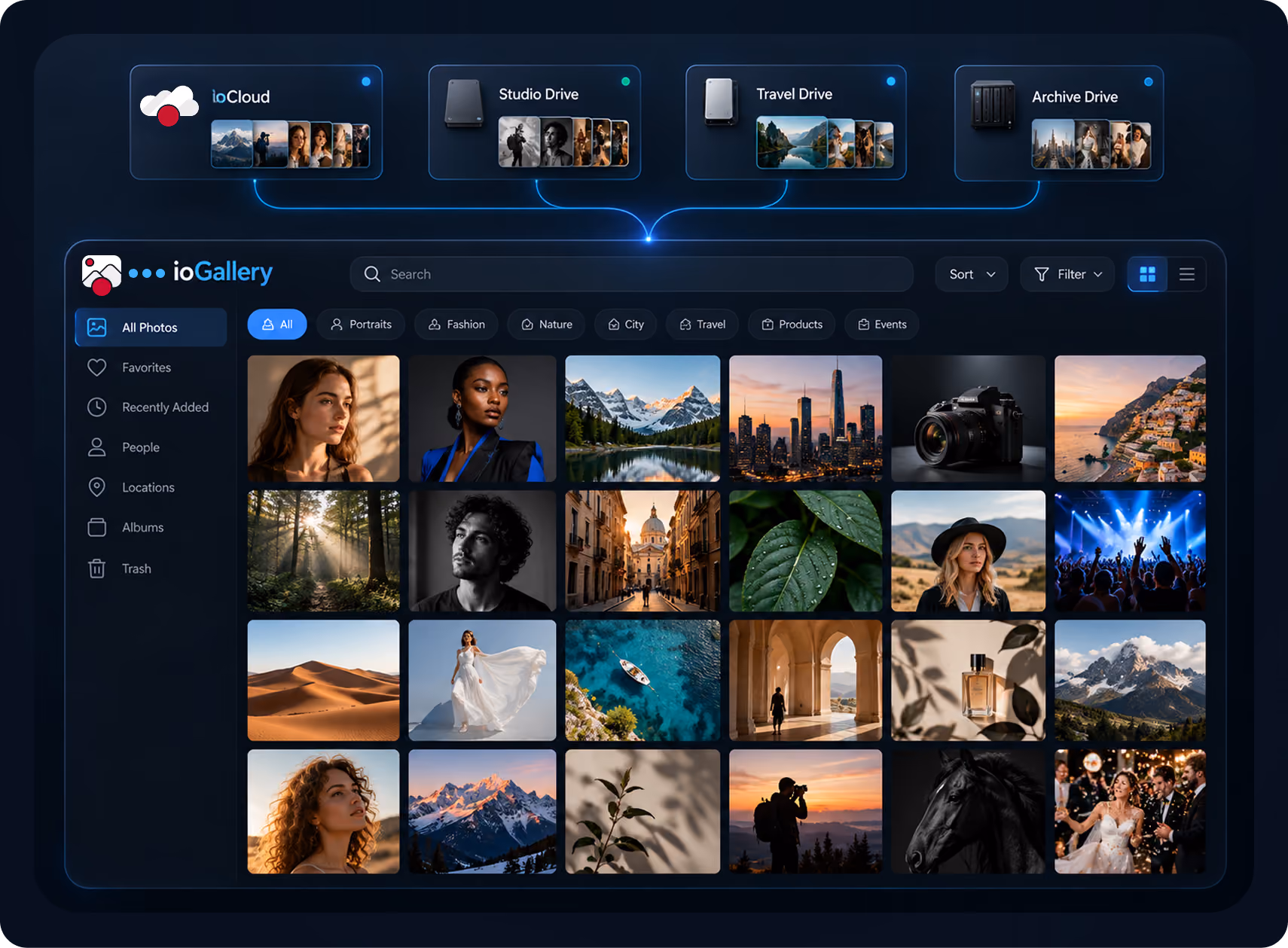Filter by City category
1288x948 pixels.
(x=626, y=325)
